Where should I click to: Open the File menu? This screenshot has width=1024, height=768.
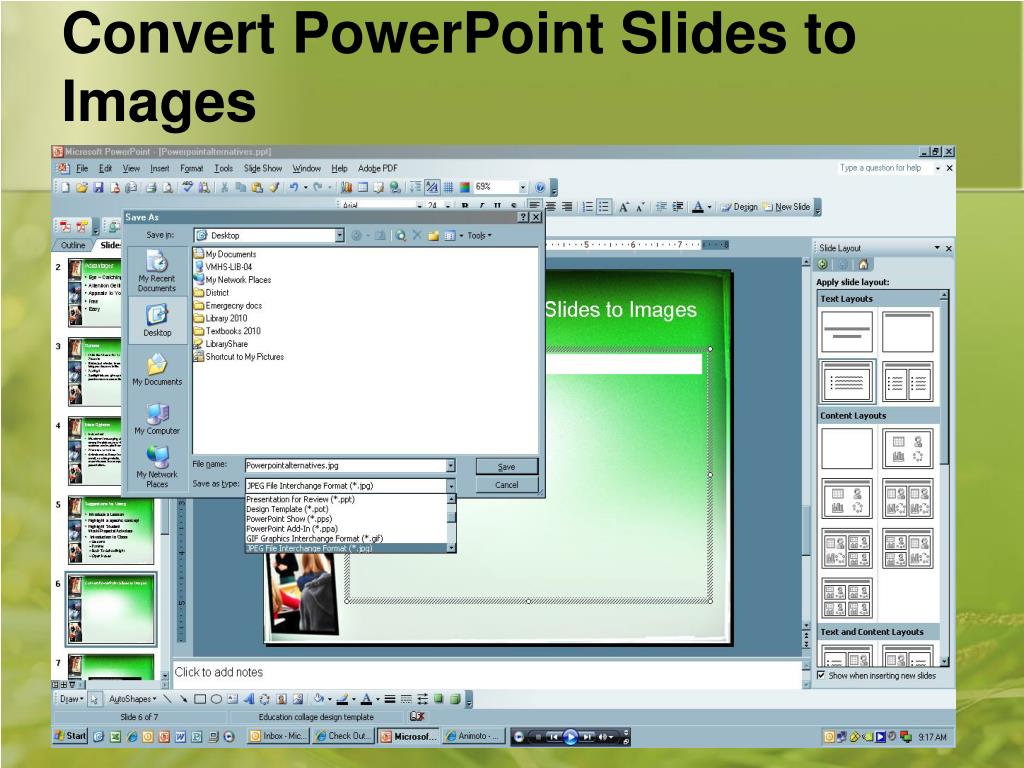(82, 168)
